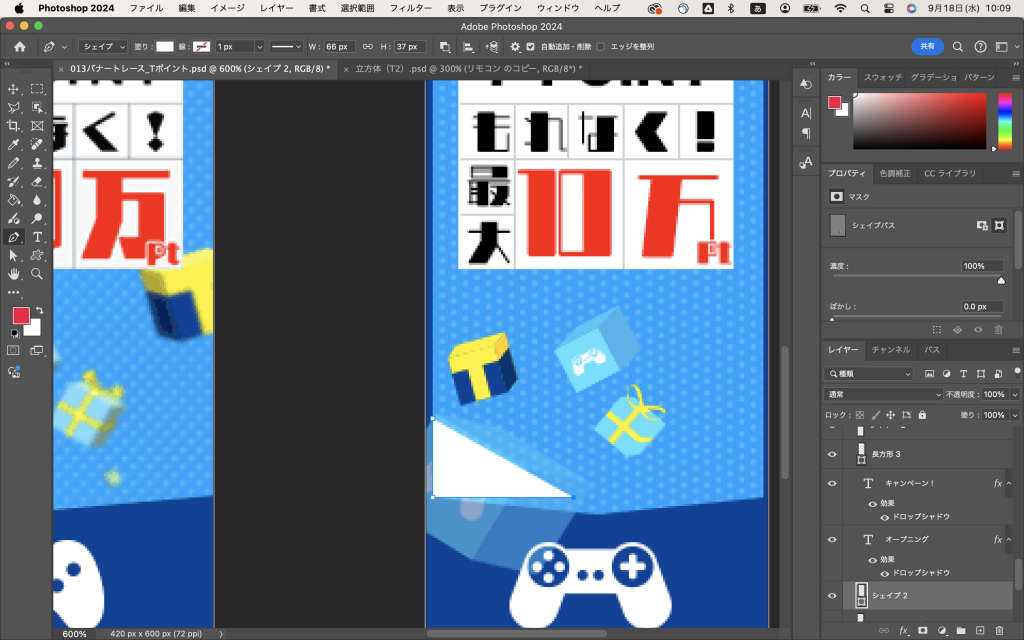Click the Eraser tool
The width and height of the screenshot is (1024, 640).
click(37, 181)
